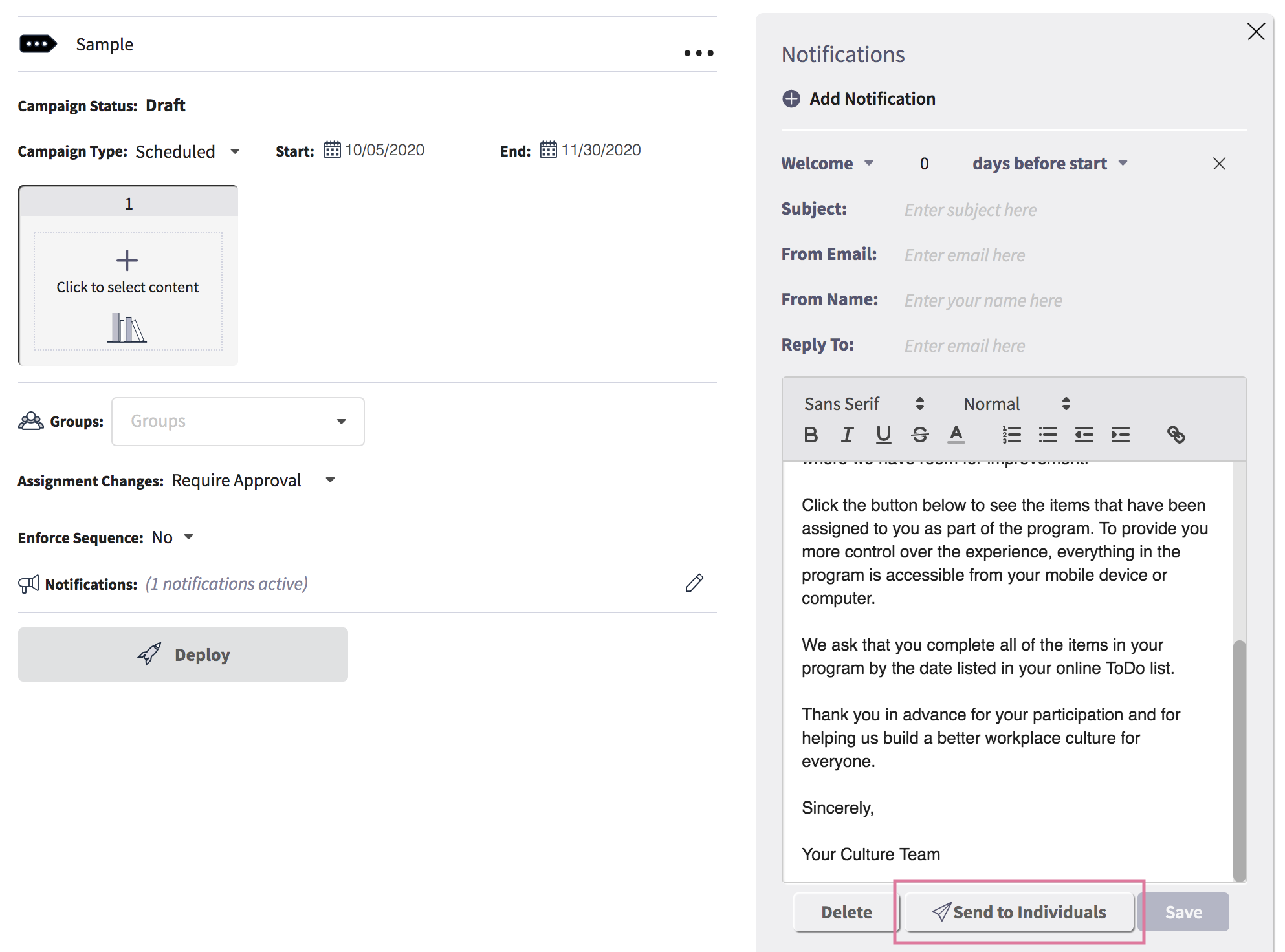Open the days before start dropdown

1050,164
